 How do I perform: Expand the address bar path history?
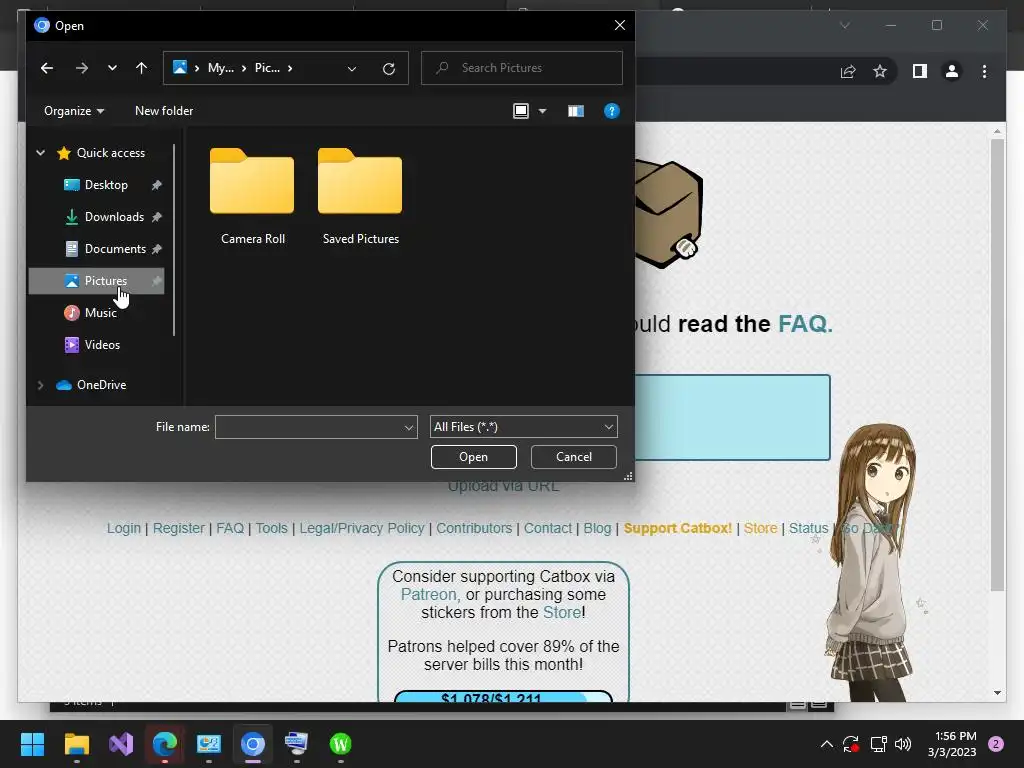coord(351,69)
